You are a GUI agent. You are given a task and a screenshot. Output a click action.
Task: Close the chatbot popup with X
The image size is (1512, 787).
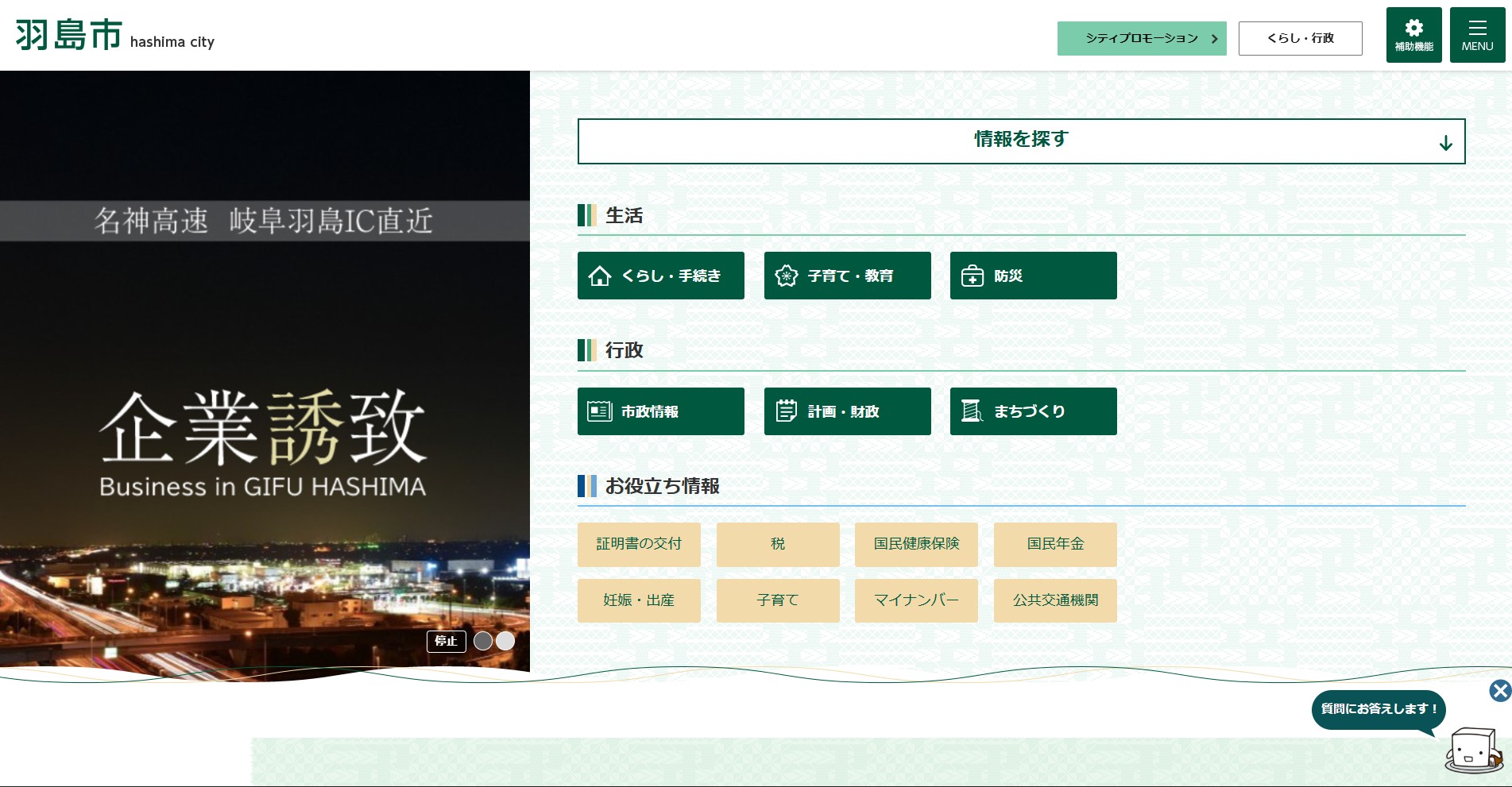point(1500,691)
